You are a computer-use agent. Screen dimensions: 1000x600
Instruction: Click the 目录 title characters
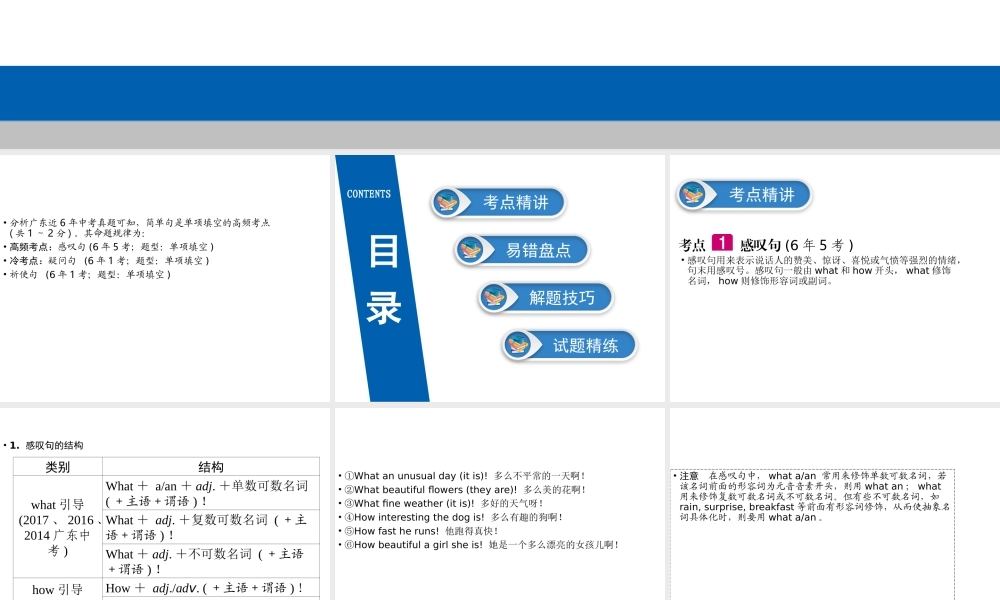(x=383, y=279)
